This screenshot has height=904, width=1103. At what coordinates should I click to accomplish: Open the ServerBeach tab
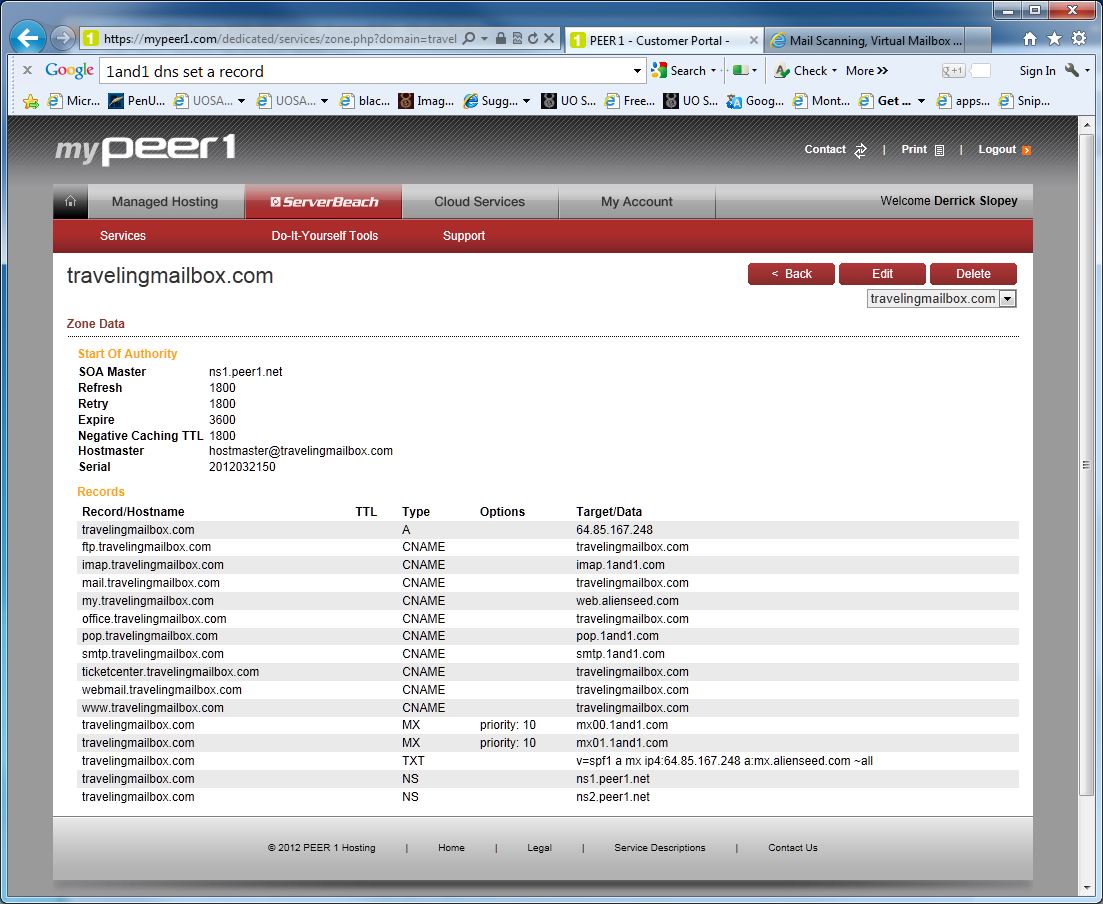(x=324, y=201)
